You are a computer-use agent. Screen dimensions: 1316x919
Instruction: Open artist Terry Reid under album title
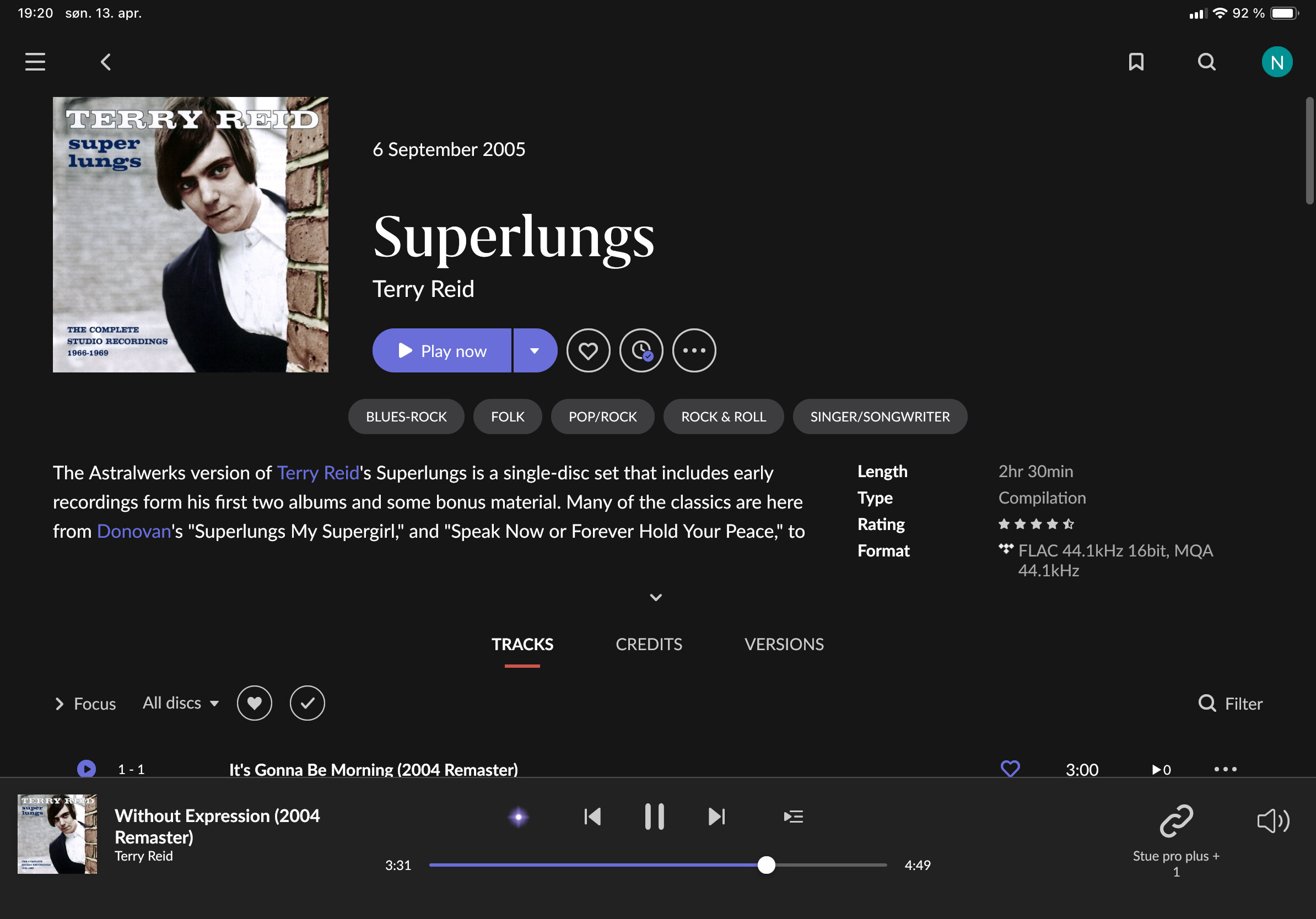[x=423, y=289]
